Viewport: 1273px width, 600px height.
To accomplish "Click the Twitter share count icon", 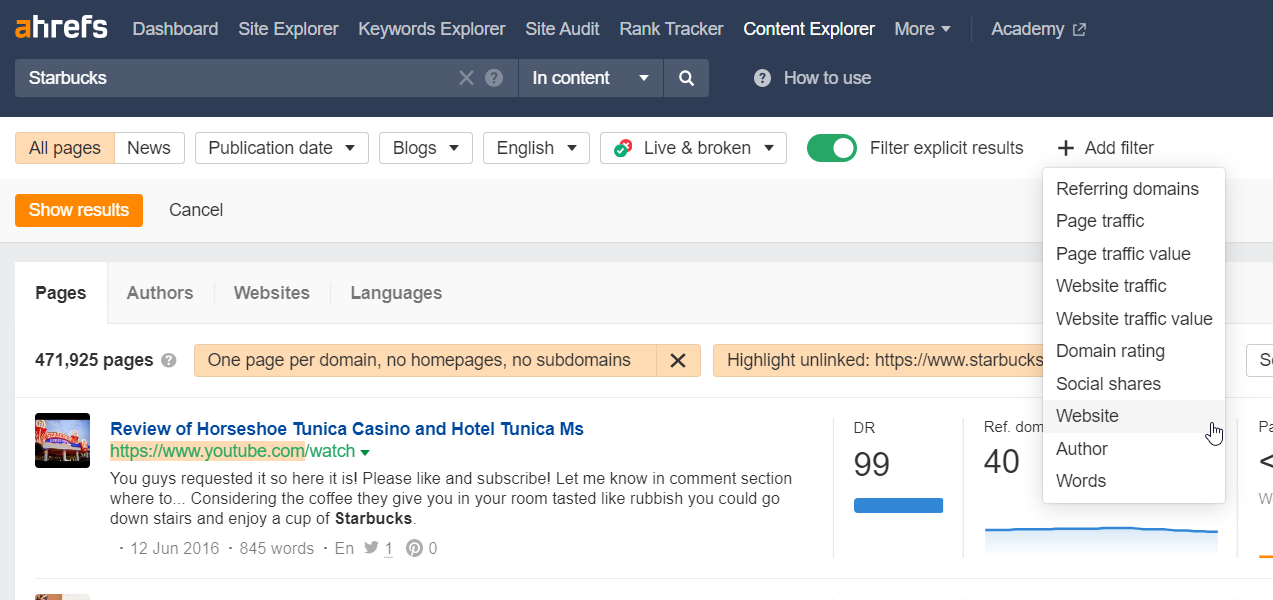I will (372, 548).
